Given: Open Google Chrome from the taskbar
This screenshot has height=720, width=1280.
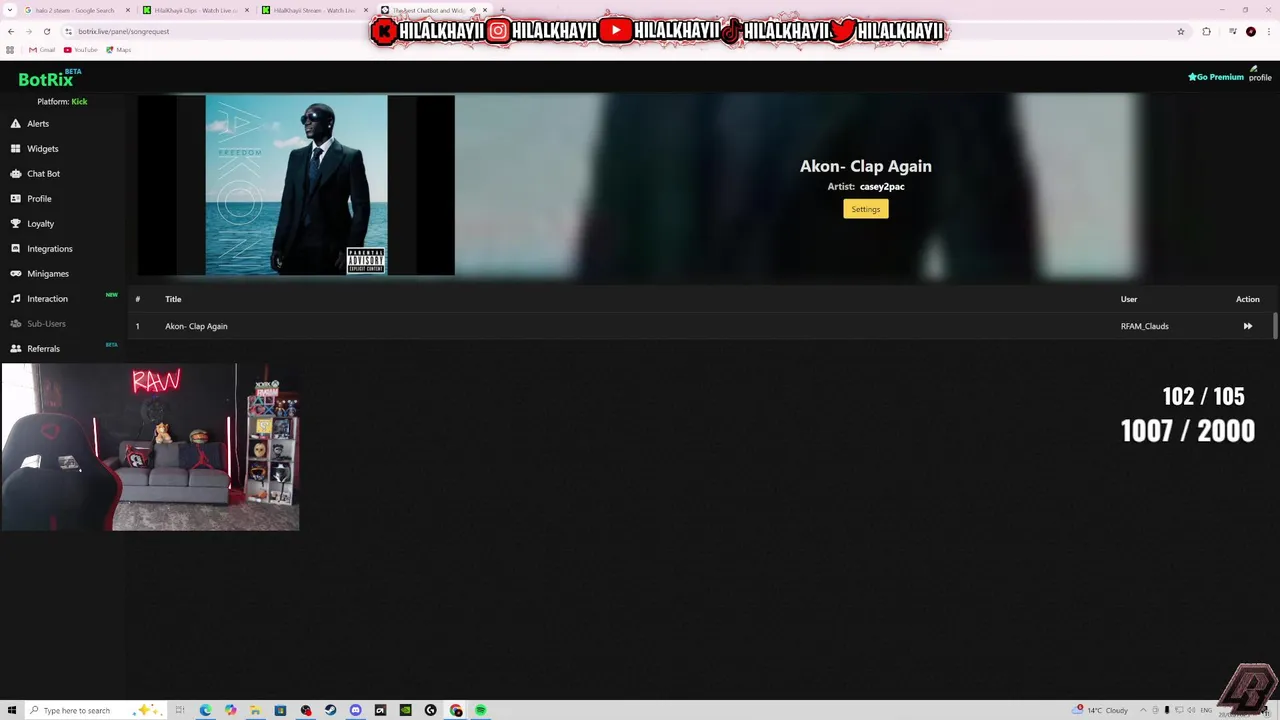Looking at the screenshot, I should point(456,710).
